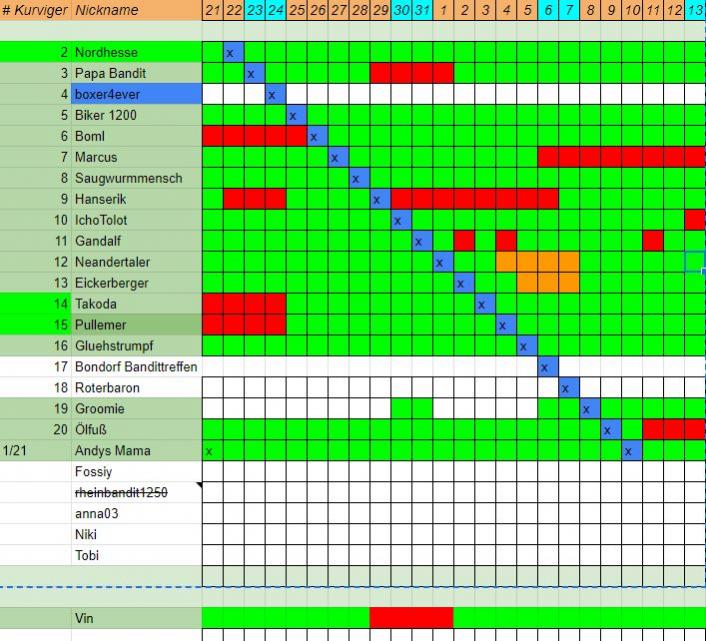Click red cell under column 11 in Gandalf row
Viewport: 706px width, 641px height.
(653, 241)
